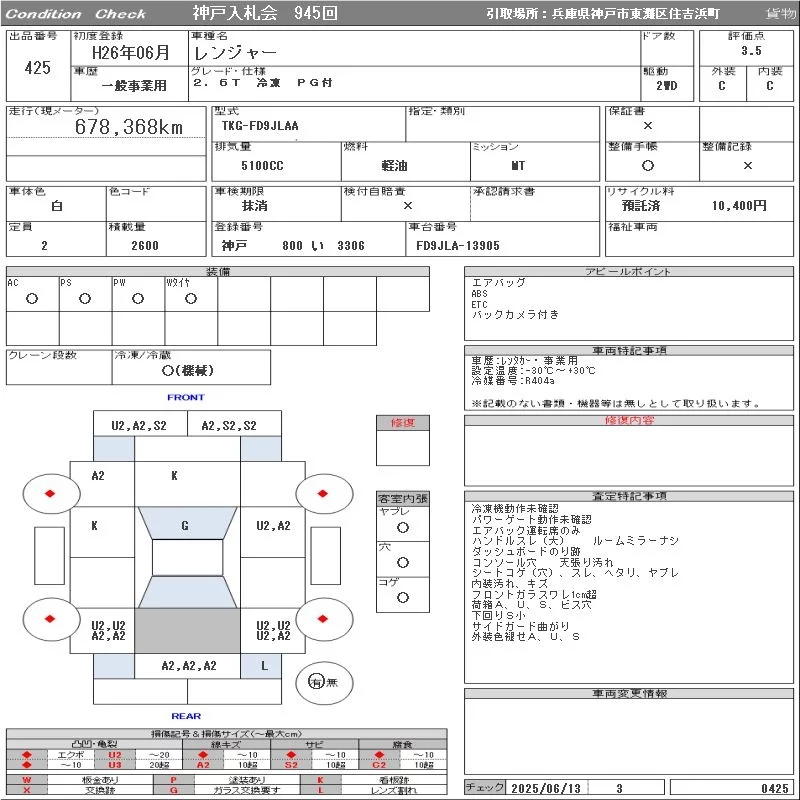Click the appeal point エアバッグ

click(498, 282)
